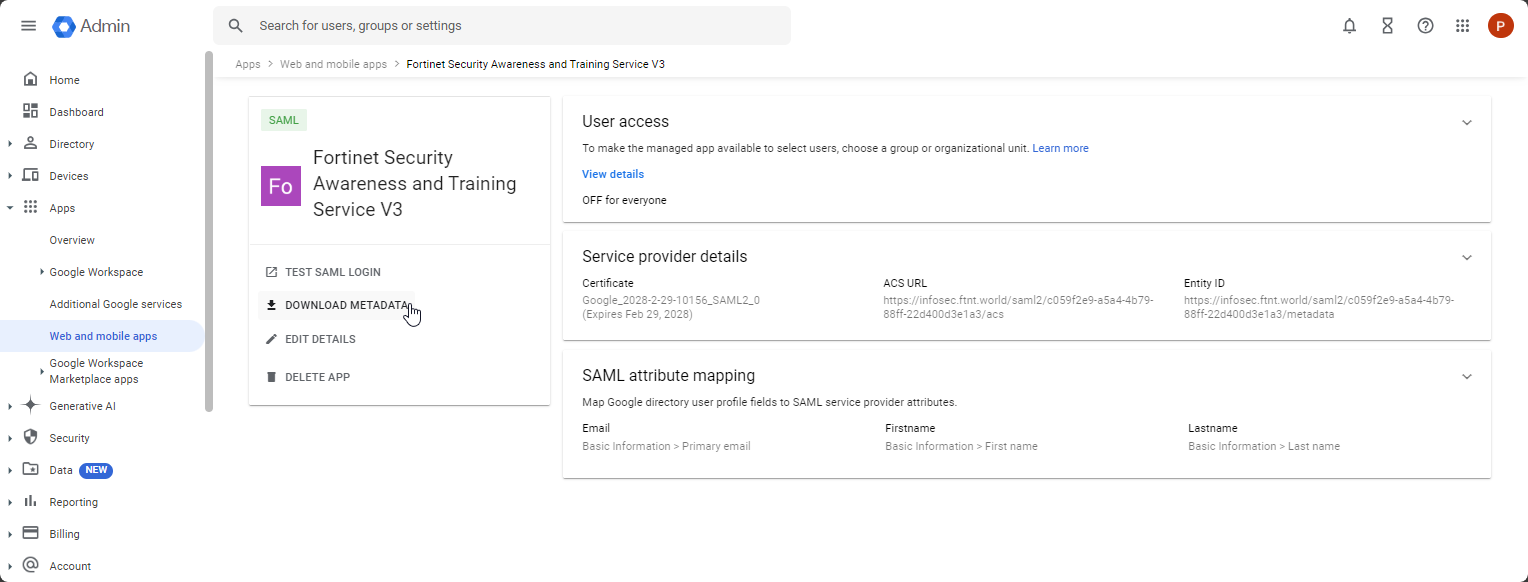Expand the SAML attribute mapping chevron

(1467, 376)
